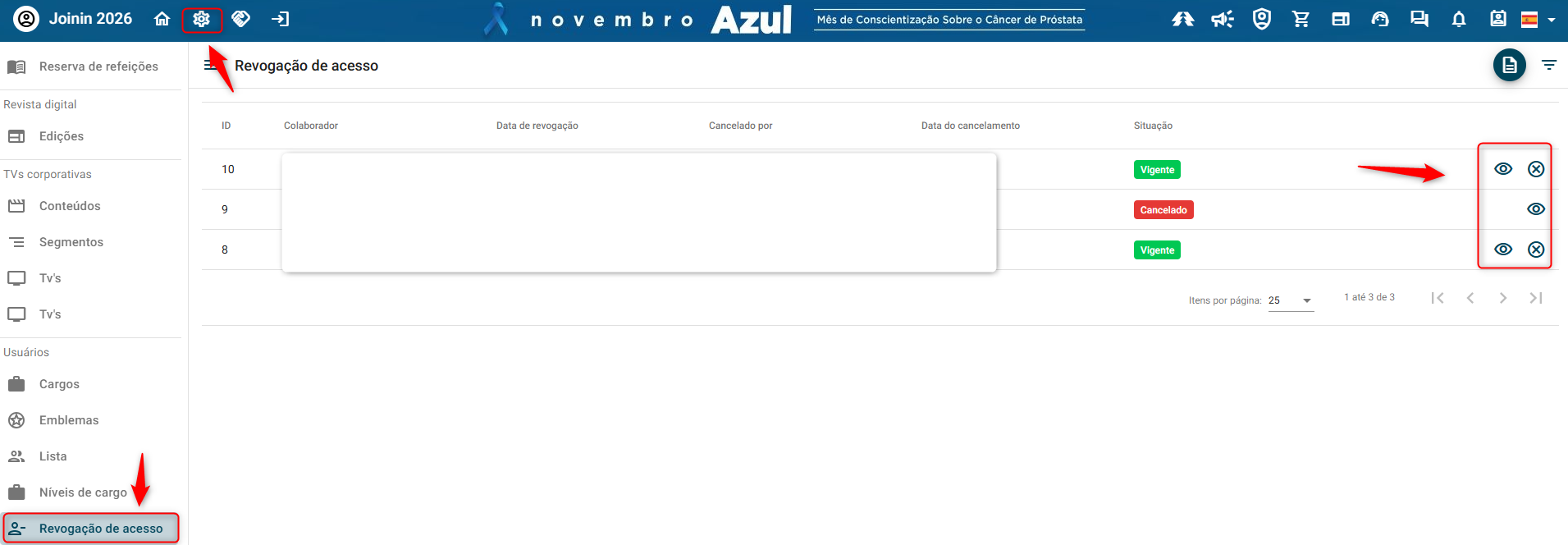Open notifications bell
Image resolution: width=1568 pixels, height=545 pixels.
(1458, 19)
